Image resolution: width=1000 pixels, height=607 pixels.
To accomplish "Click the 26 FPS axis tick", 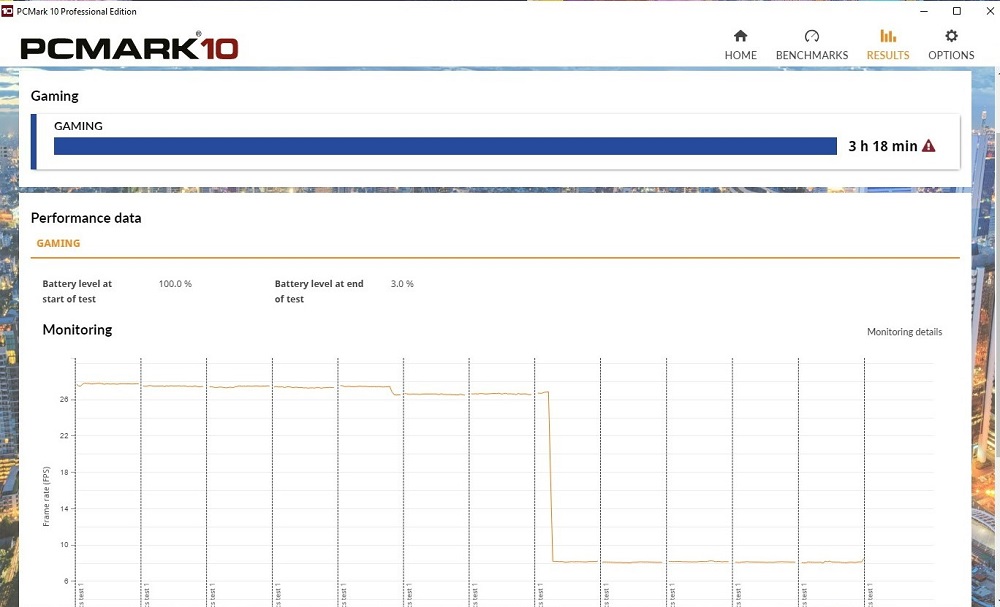I will tap(64, 400).
